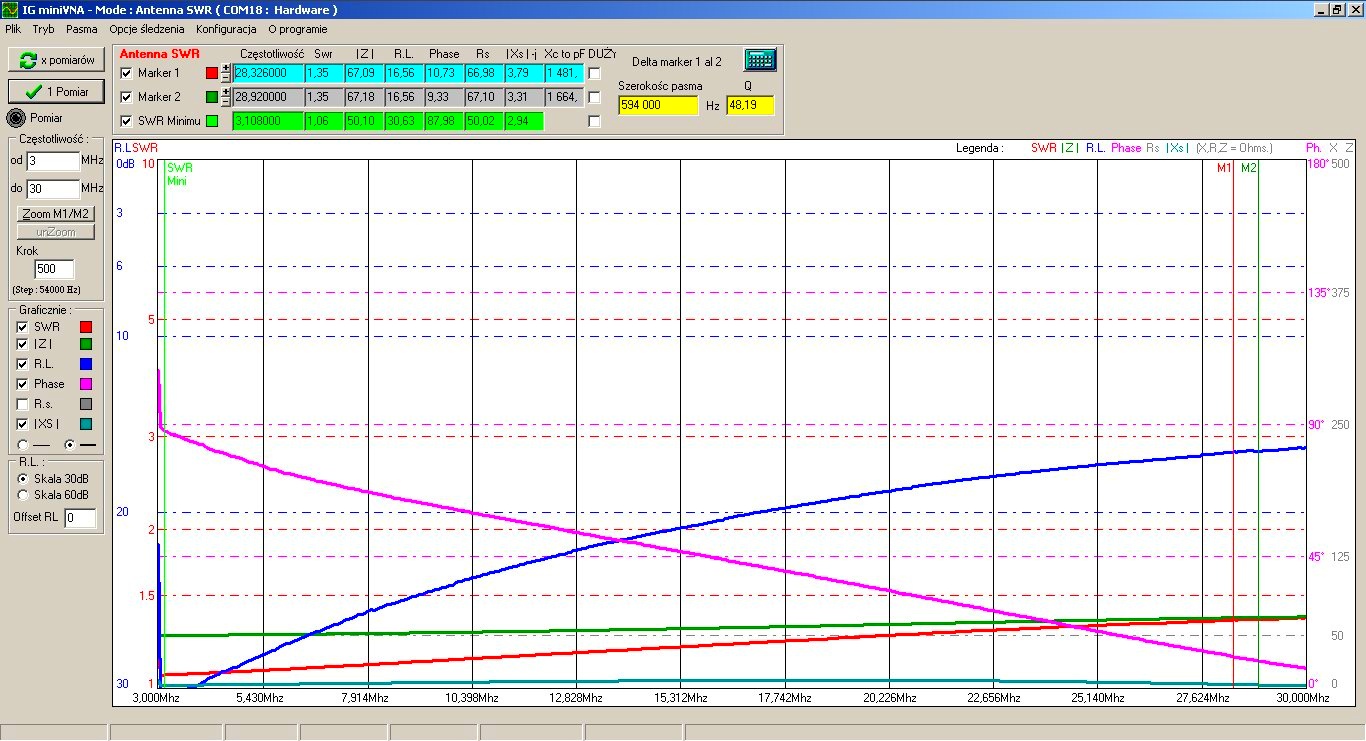The height and width of the screenshot is (741, 1366).
Task: Open the Tryb menu
Action: click(43, 29)
